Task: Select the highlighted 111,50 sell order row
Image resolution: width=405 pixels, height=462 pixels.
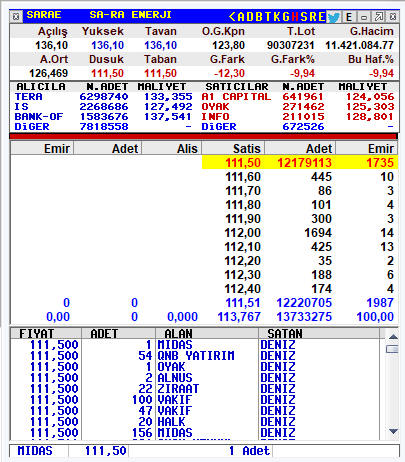Action: (x=300, y=162)
